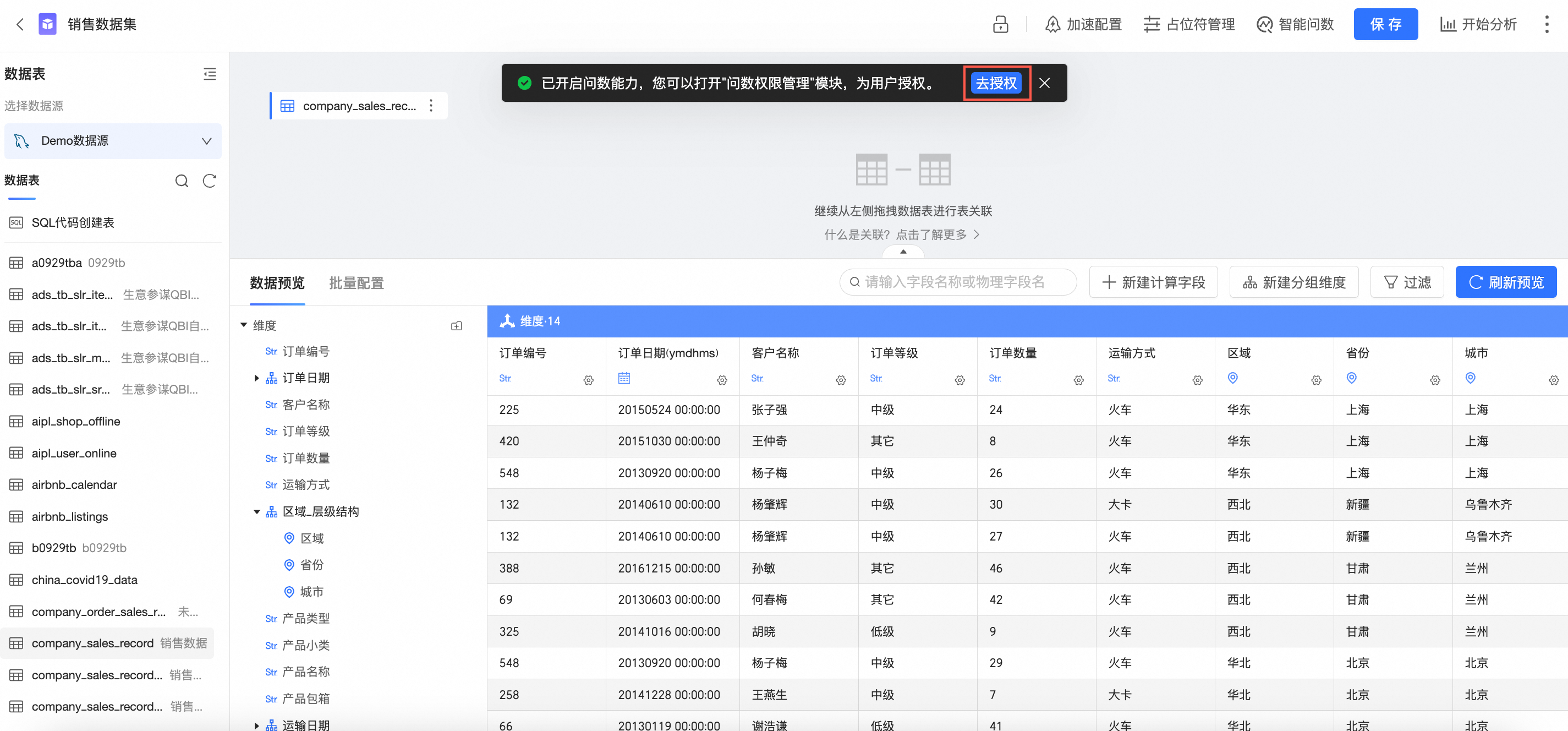Open 智能问数
Viewport: 1568px width, 731px height.
click(x=1295, y=24)
